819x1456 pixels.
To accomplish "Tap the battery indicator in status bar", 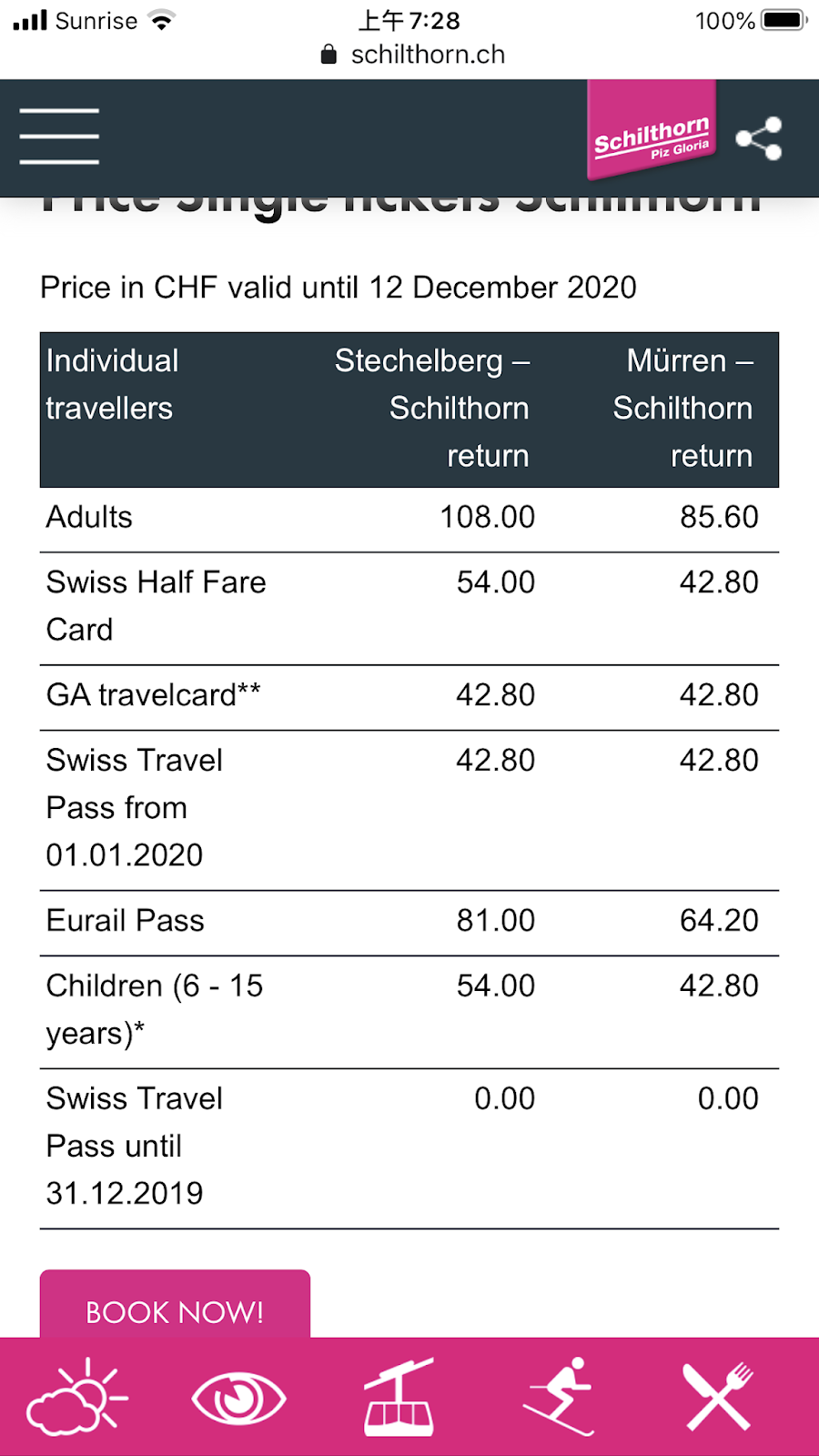I will [x=784, y=20].
